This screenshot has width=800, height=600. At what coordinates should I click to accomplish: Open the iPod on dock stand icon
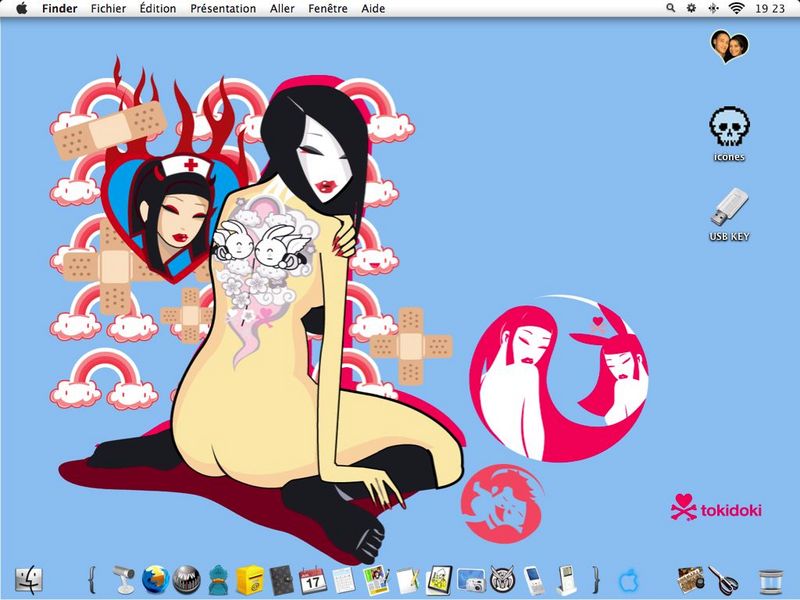click(x=565, y=580)
